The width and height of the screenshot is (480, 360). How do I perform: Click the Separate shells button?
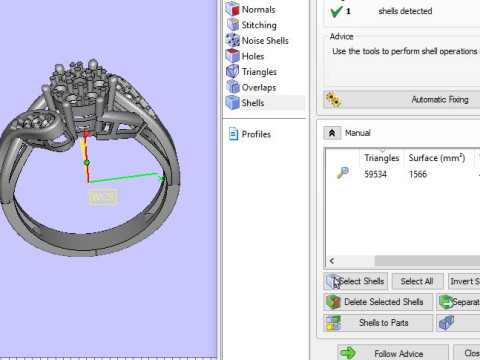(x=458, y=302)
